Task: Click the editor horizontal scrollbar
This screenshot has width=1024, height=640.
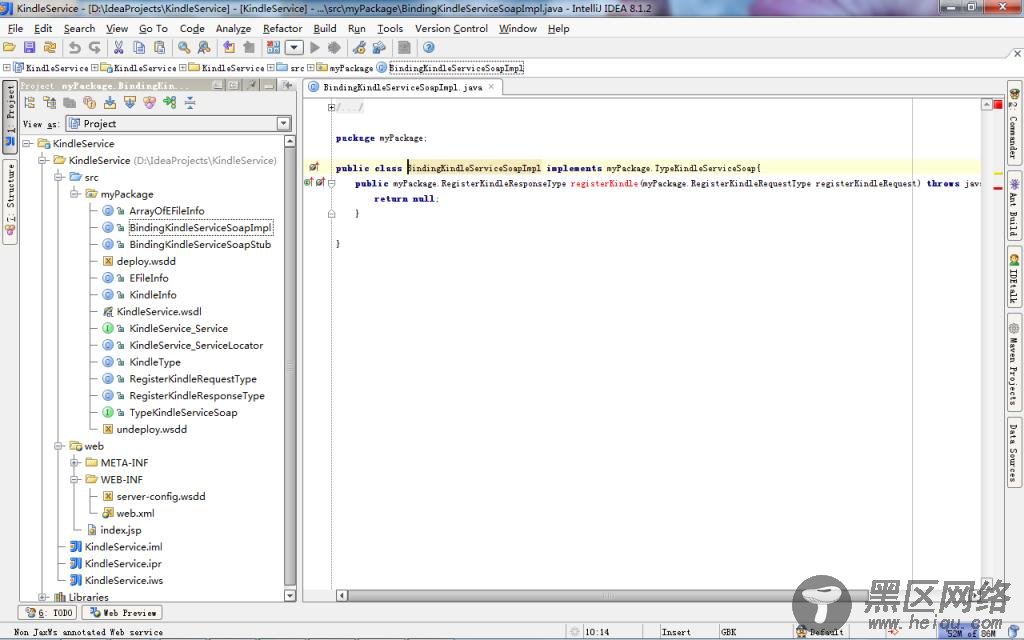Action: tap(607, 595)
